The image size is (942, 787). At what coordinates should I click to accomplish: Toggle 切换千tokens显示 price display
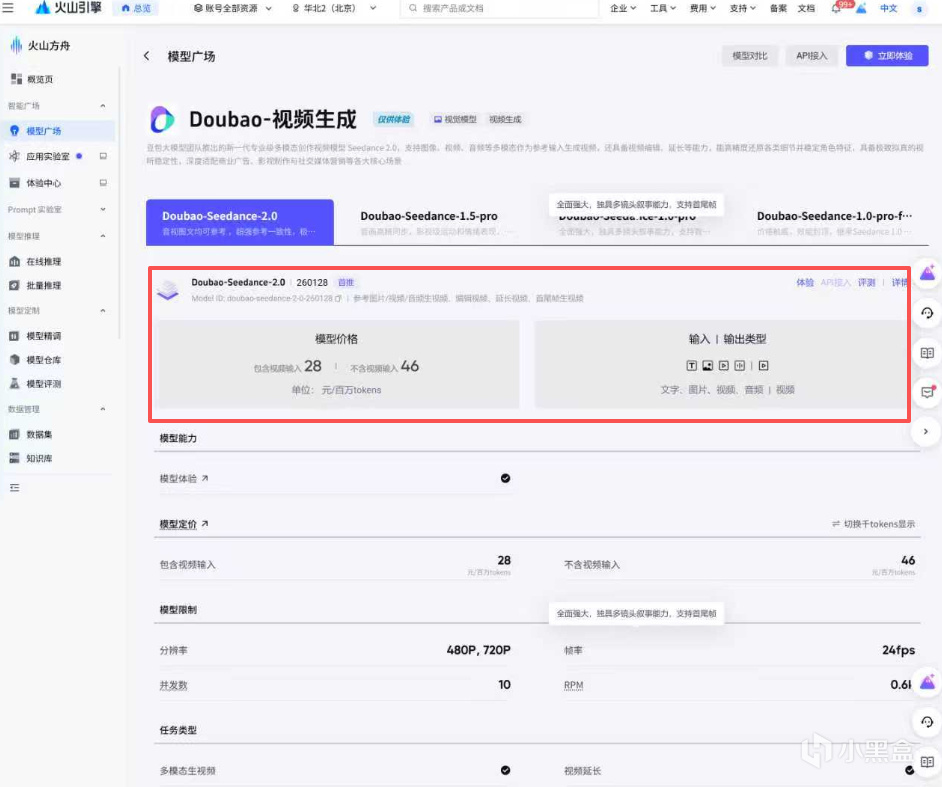click(874, 524)
